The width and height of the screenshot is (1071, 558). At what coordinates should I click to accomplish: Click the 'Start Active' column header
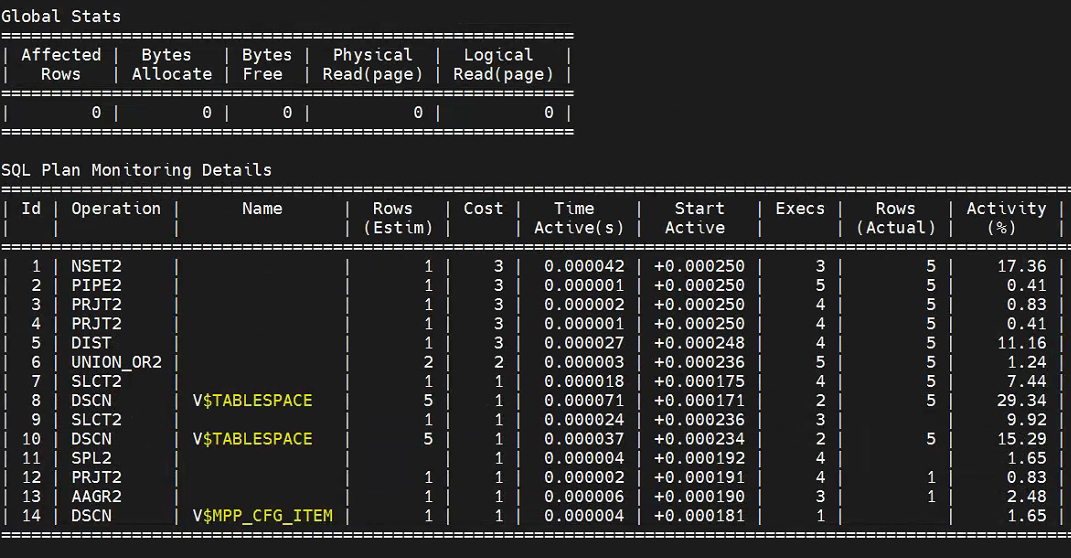699,218
